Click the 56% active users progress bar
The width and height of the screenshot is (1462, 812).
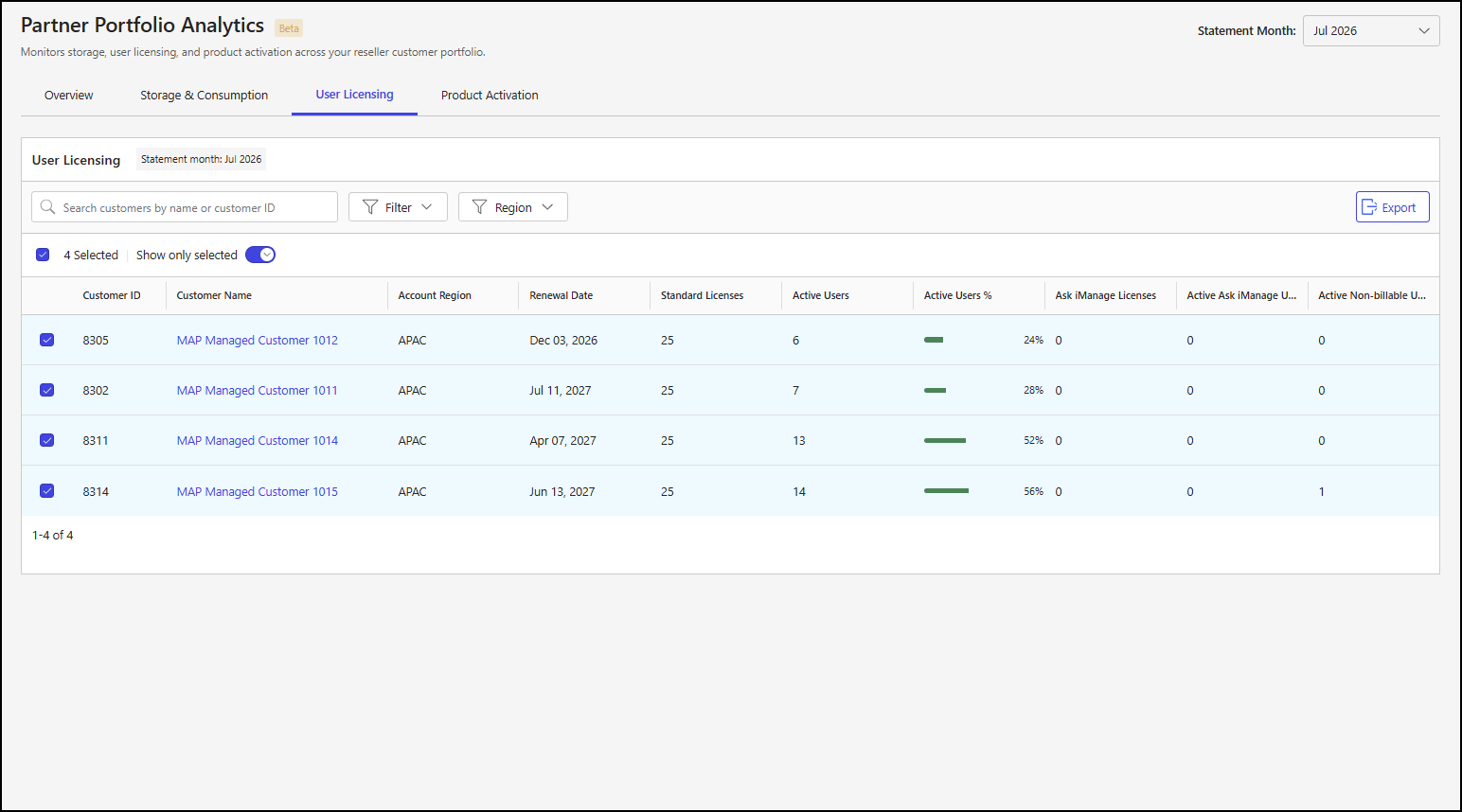[x=947, y=490]
